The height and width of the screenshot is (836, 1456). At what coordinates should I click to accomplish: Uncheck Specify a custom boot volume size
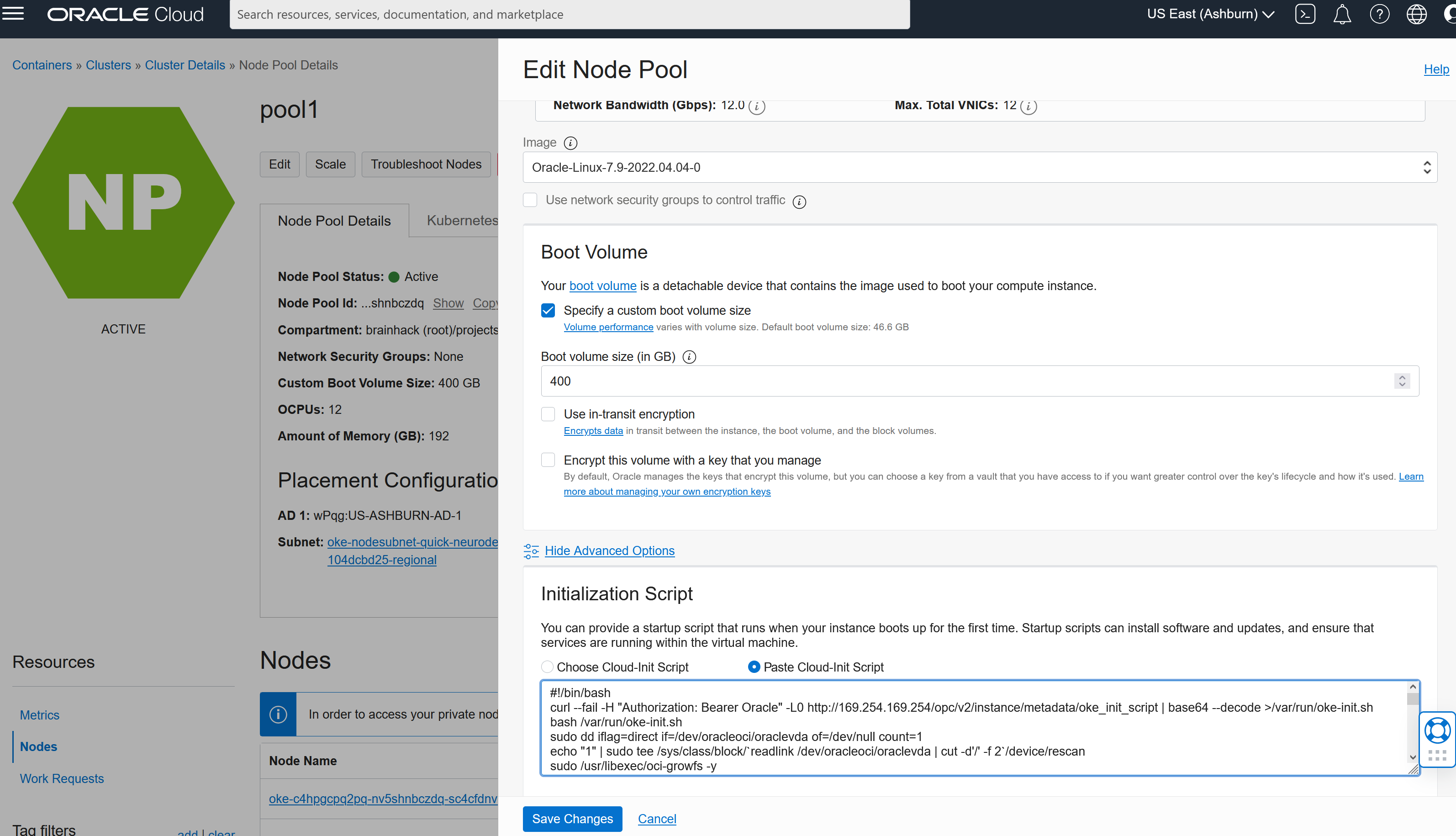click(548, 311)
